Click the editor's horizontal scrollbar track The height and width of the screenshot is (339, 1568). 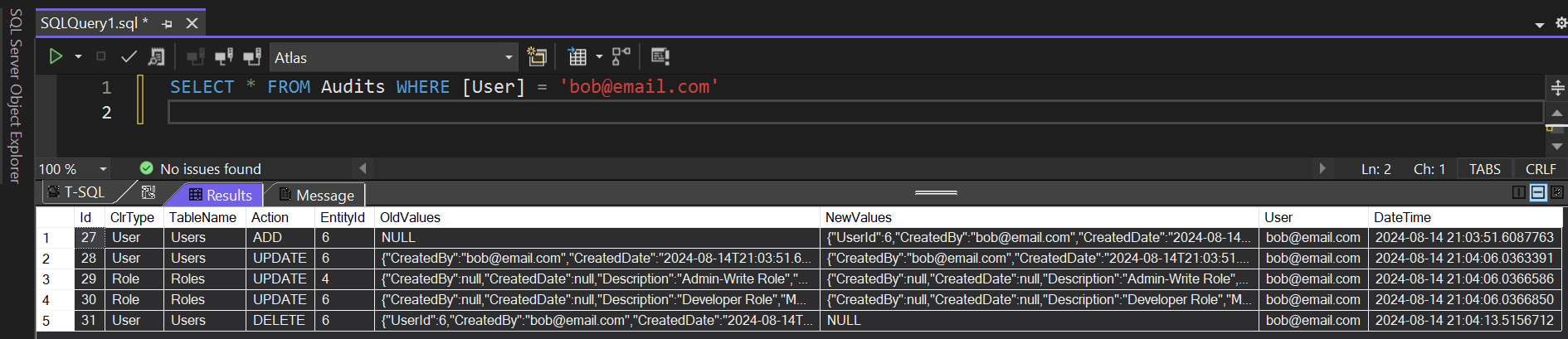click(841, 168)
